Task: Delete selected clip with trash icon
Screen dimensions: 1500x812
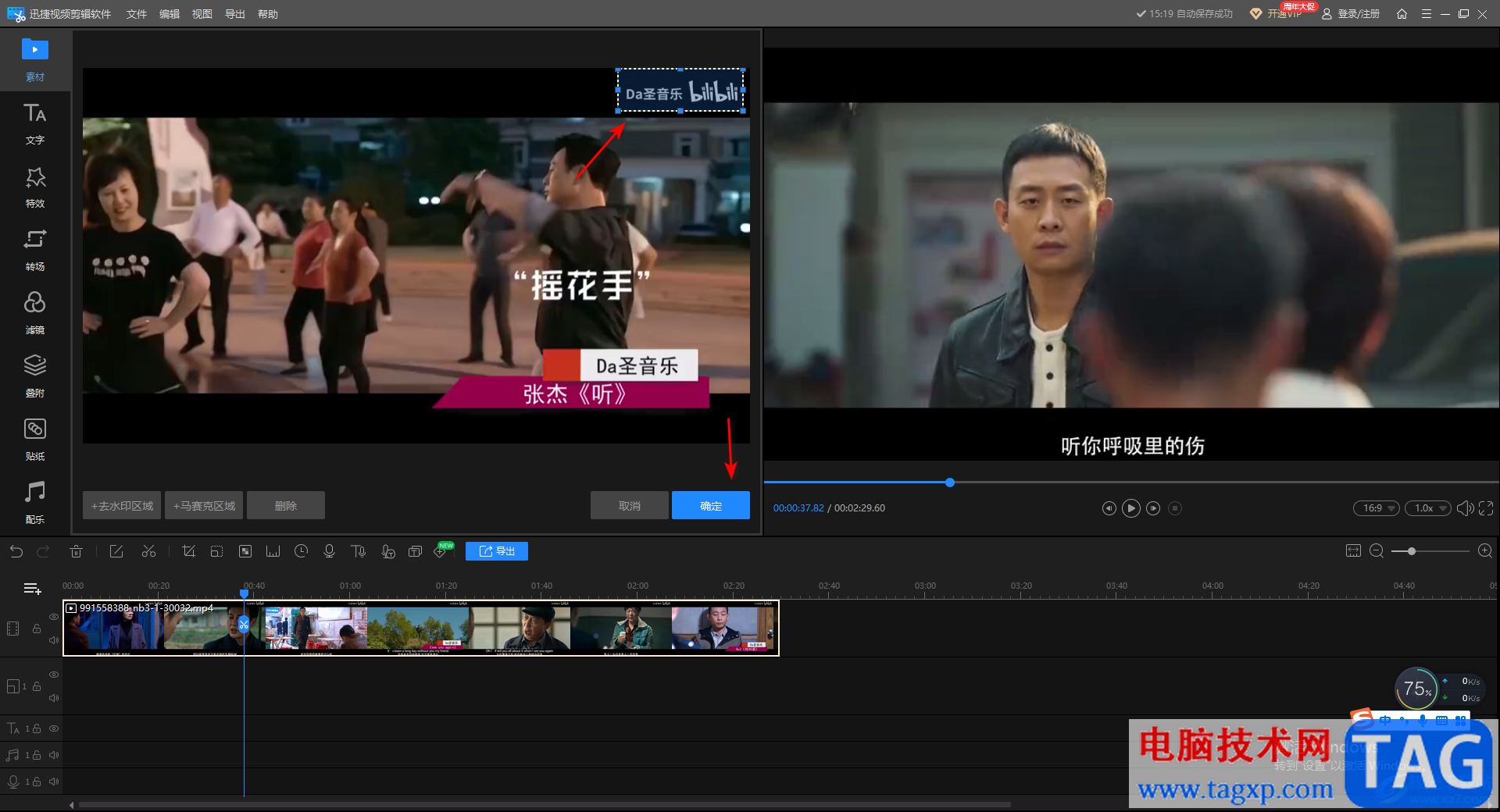Action: [76, 551]
